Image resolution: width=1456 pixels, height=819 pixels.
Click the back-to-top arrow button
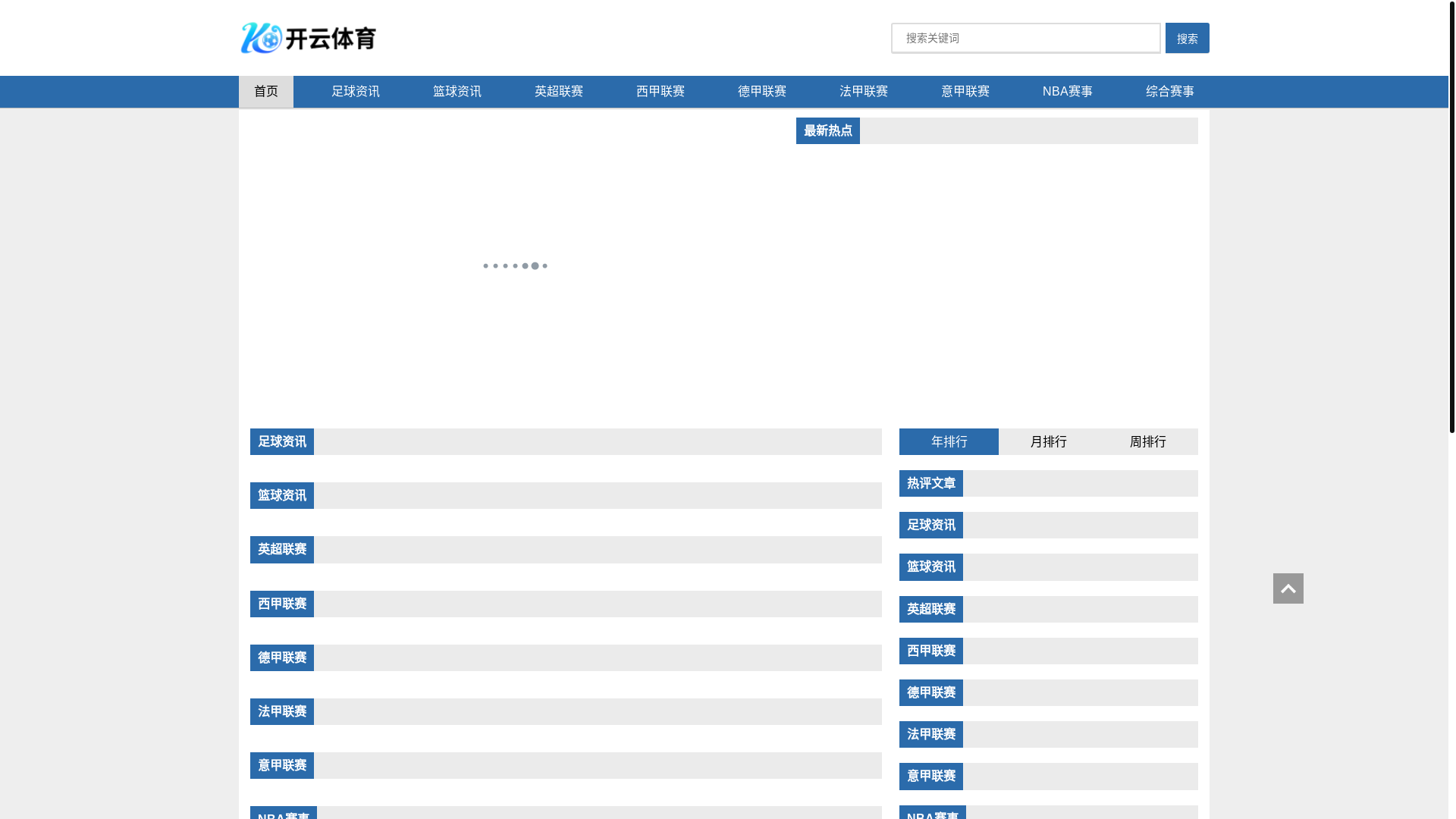[1288, 588]
